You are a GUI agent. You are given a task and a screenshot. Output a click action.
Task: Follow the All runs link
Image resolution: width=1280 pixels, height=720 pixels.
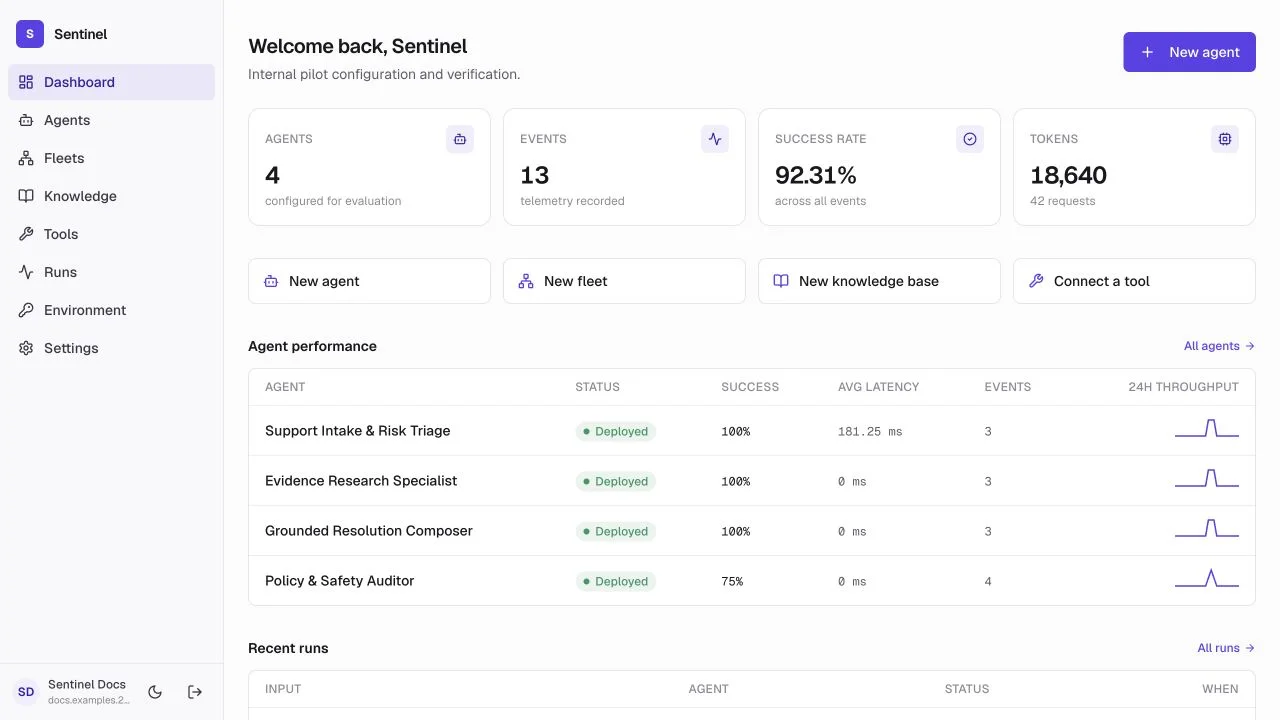point(1226,648)
